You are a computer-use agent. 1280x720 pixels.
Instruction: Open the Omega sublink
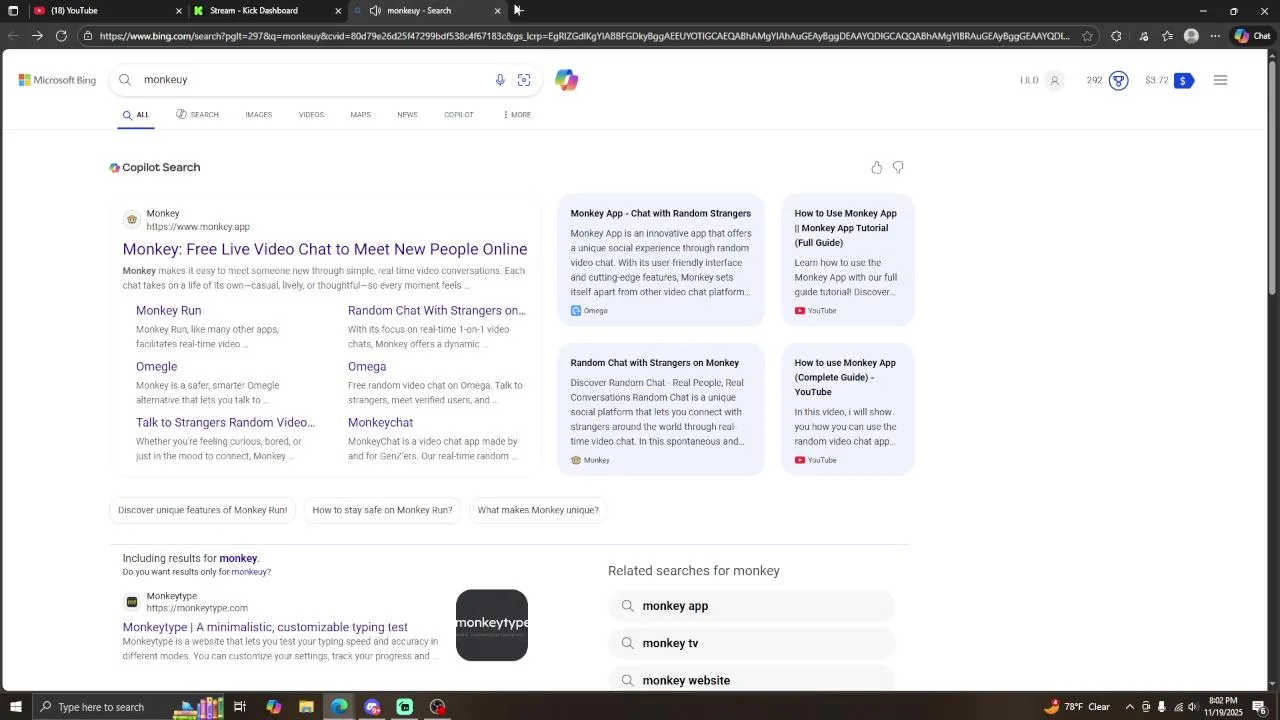click(367, 367)
